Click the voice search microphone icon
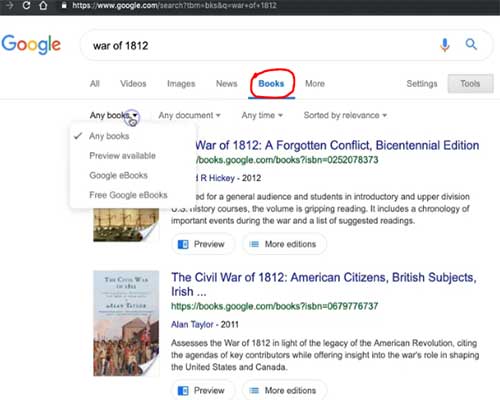 tap(445, 45)
